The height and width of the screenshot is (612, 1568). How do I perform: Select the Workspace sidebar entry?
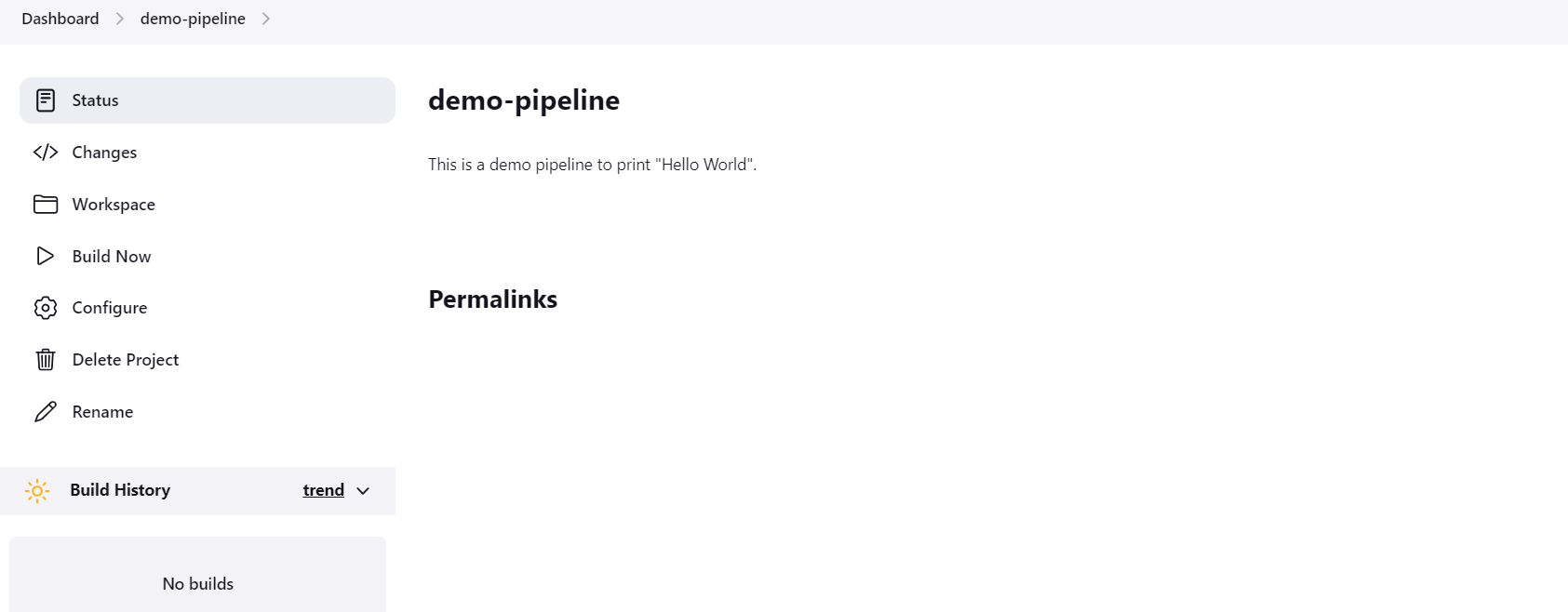(208, 205)
